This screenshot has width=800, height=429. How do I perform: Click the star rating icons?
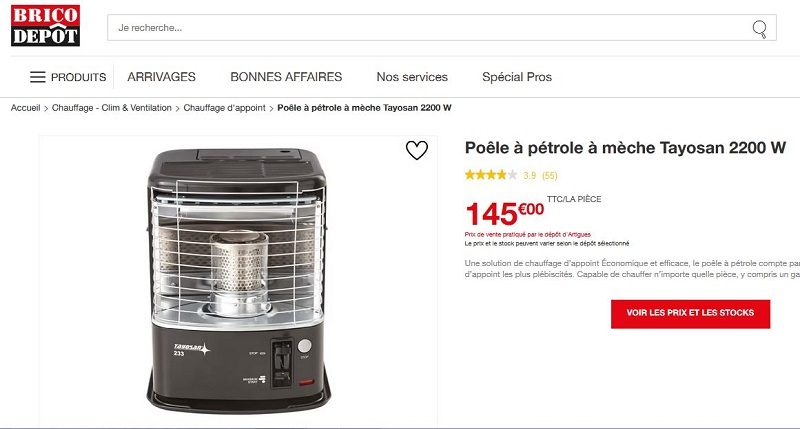coord(491,175)
